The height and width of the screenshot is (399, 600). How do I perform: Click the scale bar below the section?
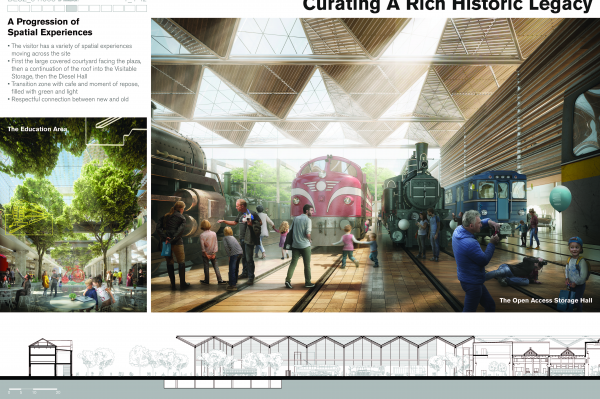tap(34, 390)
